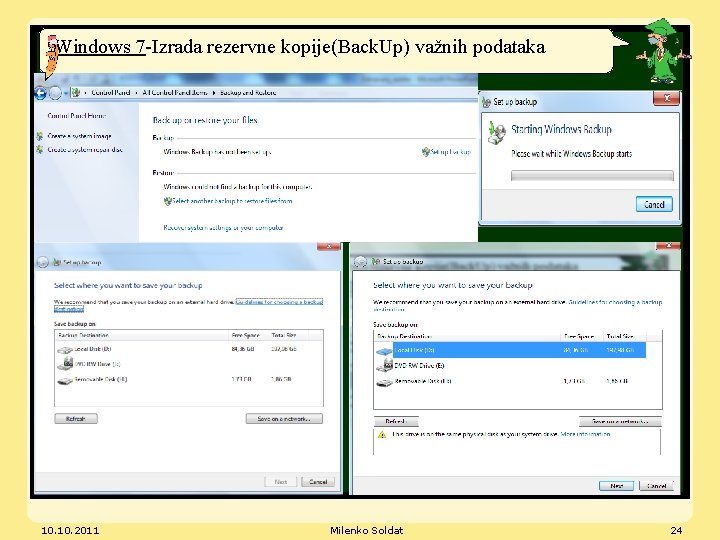Click DVD RW Drive icon in left backup window
The width and height of the screenshot is (720, 540).
tap(66, 363)
